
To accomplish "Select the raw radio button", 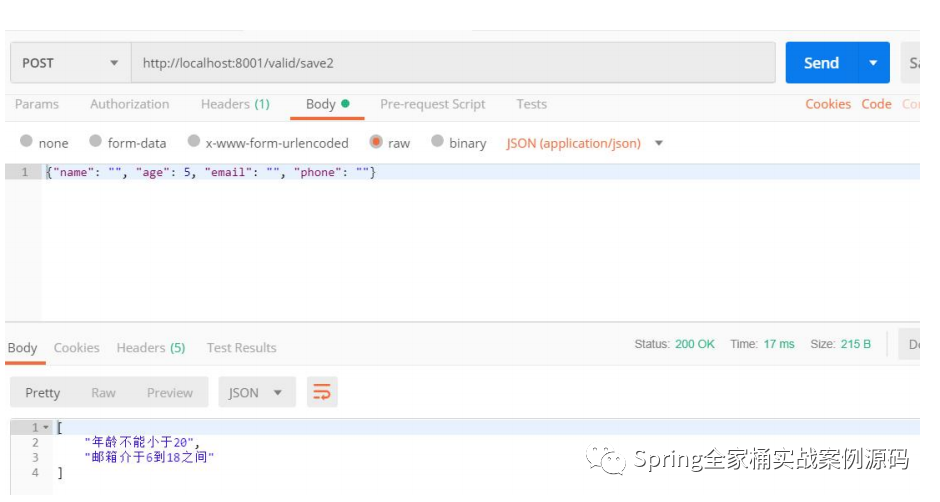I will pyautogui.click(x=376, y=142).
